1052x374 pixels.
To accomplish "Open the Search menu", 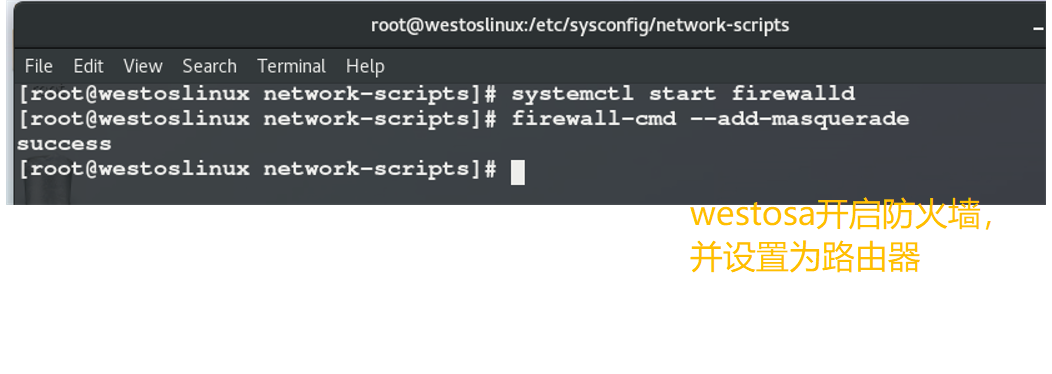I will pos(209,66).
